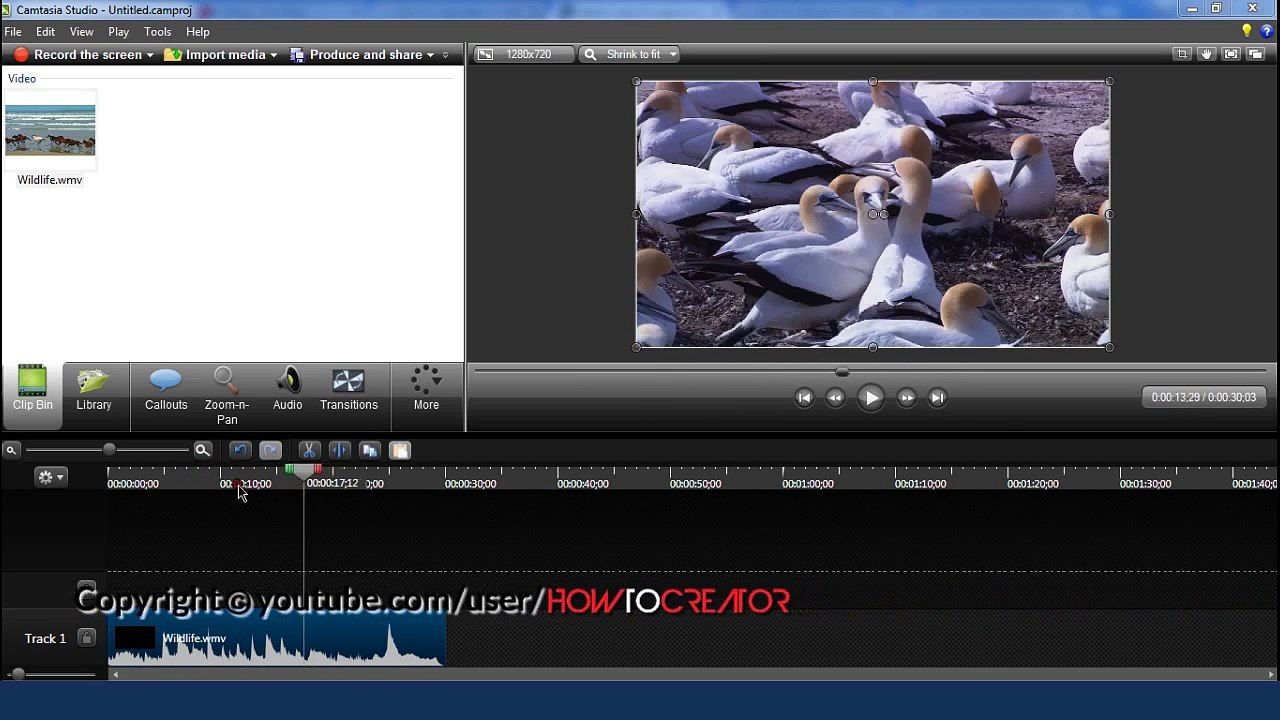Open the More tools menu
Image resolution: width=1280 pixels, height=720 pixels.
pyautogui.click(x=426, y=390)
